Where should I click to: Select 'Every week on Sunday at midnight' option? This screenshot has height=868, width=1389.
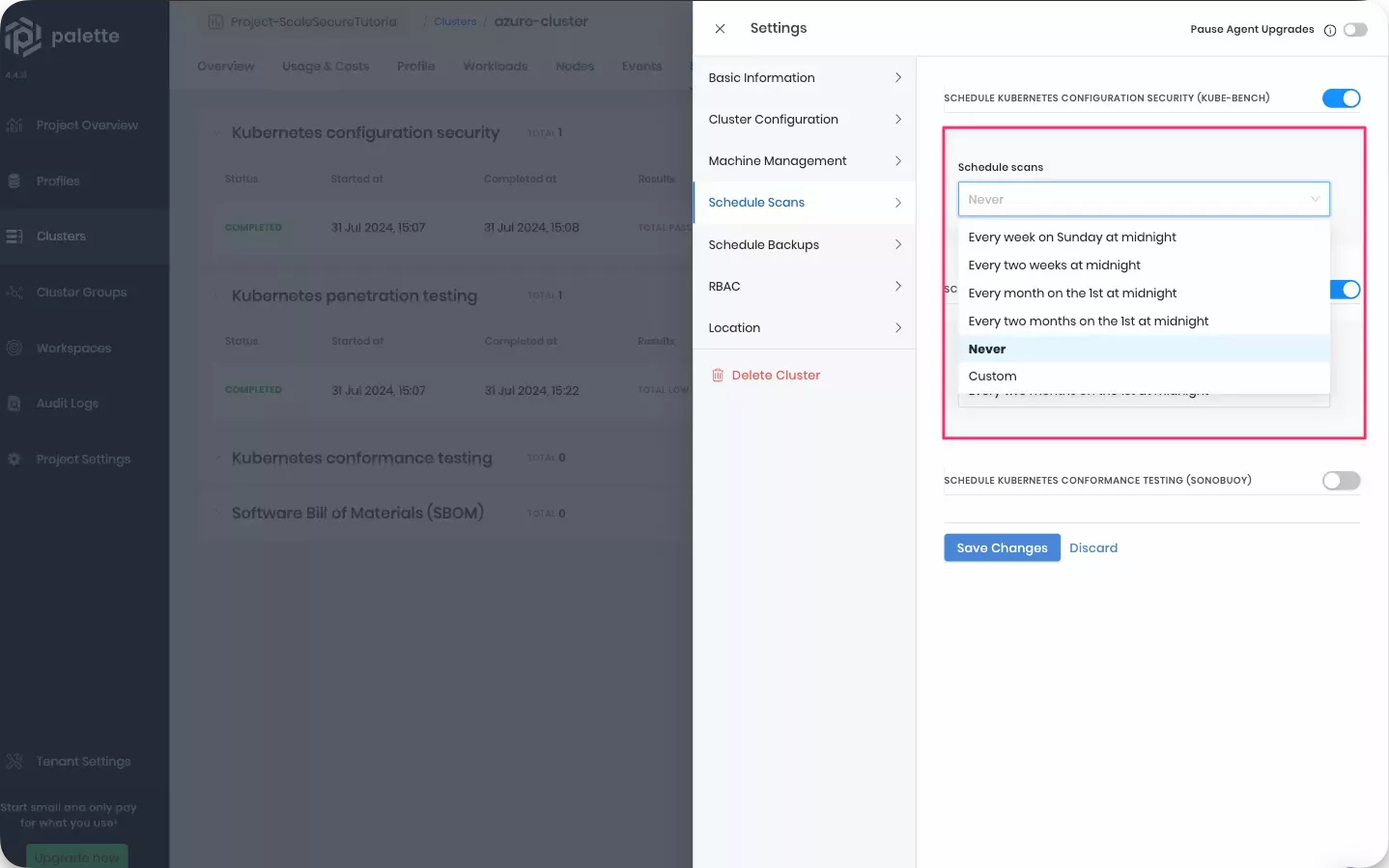tap(1072, 238)
